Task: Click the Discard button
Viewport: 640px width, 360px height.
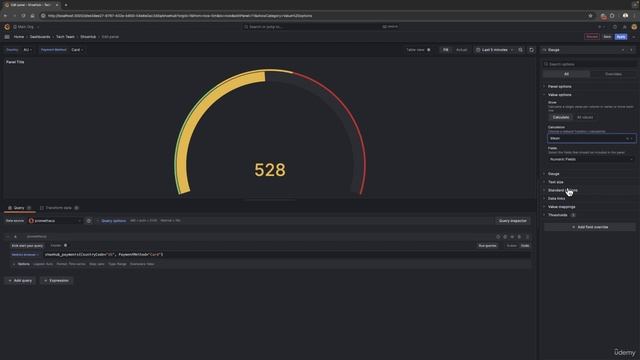Action: [591, 37]
